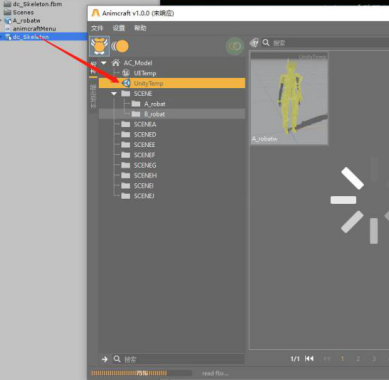Click the SCENED folder icon
The height and width of the screenshot is (380, 389).
pos(126,134)
